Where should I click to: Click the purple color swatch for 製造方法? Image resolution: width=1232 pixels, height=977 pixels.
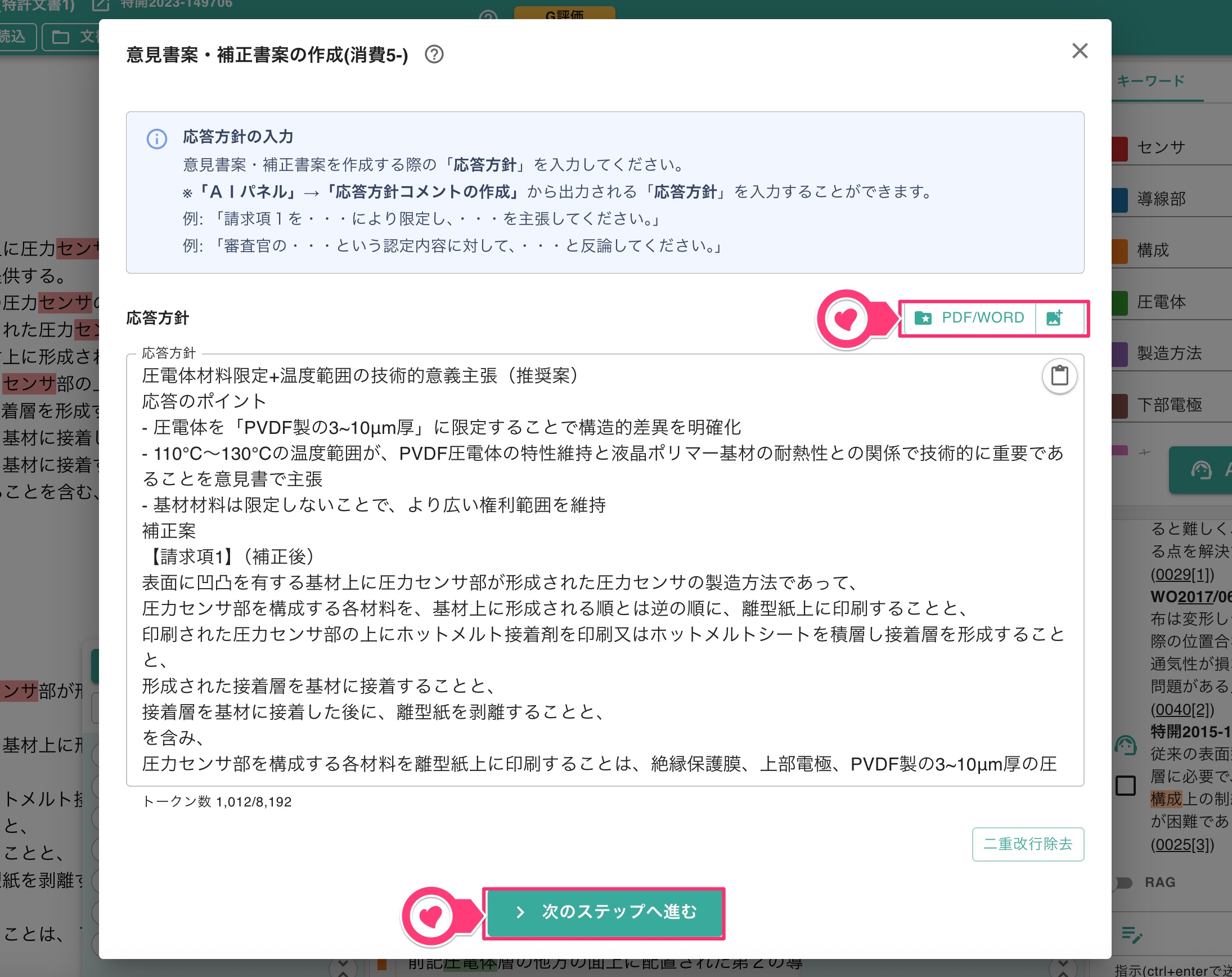point(1120,355)
